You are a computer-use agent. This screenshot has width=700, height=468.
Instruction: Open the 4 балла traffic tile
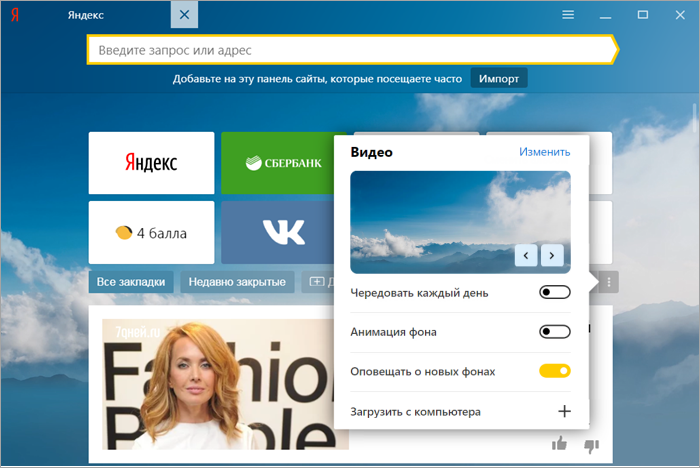(151, 232)
